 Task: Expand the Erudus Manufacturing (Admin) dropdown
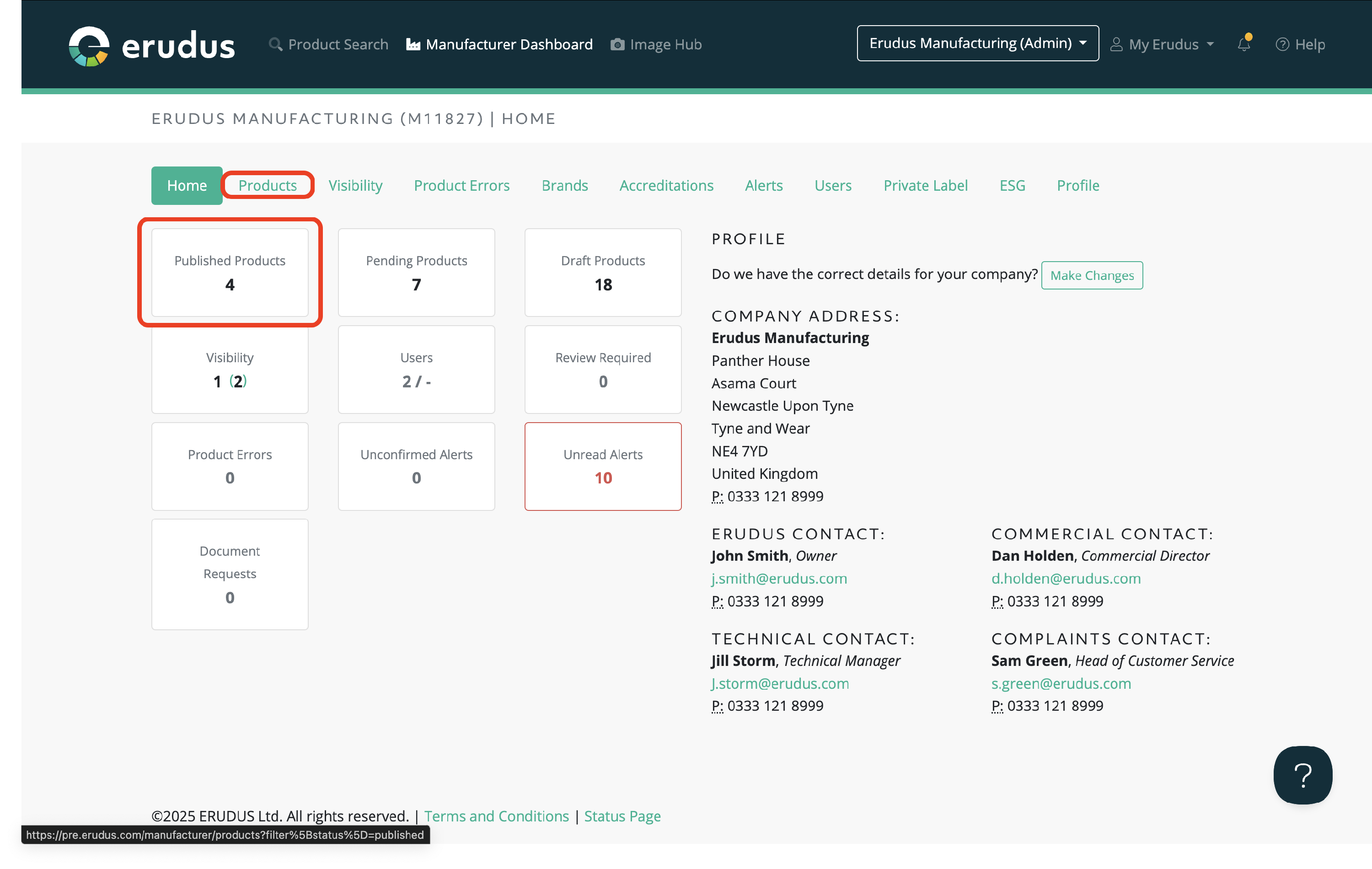pos(977,43)
